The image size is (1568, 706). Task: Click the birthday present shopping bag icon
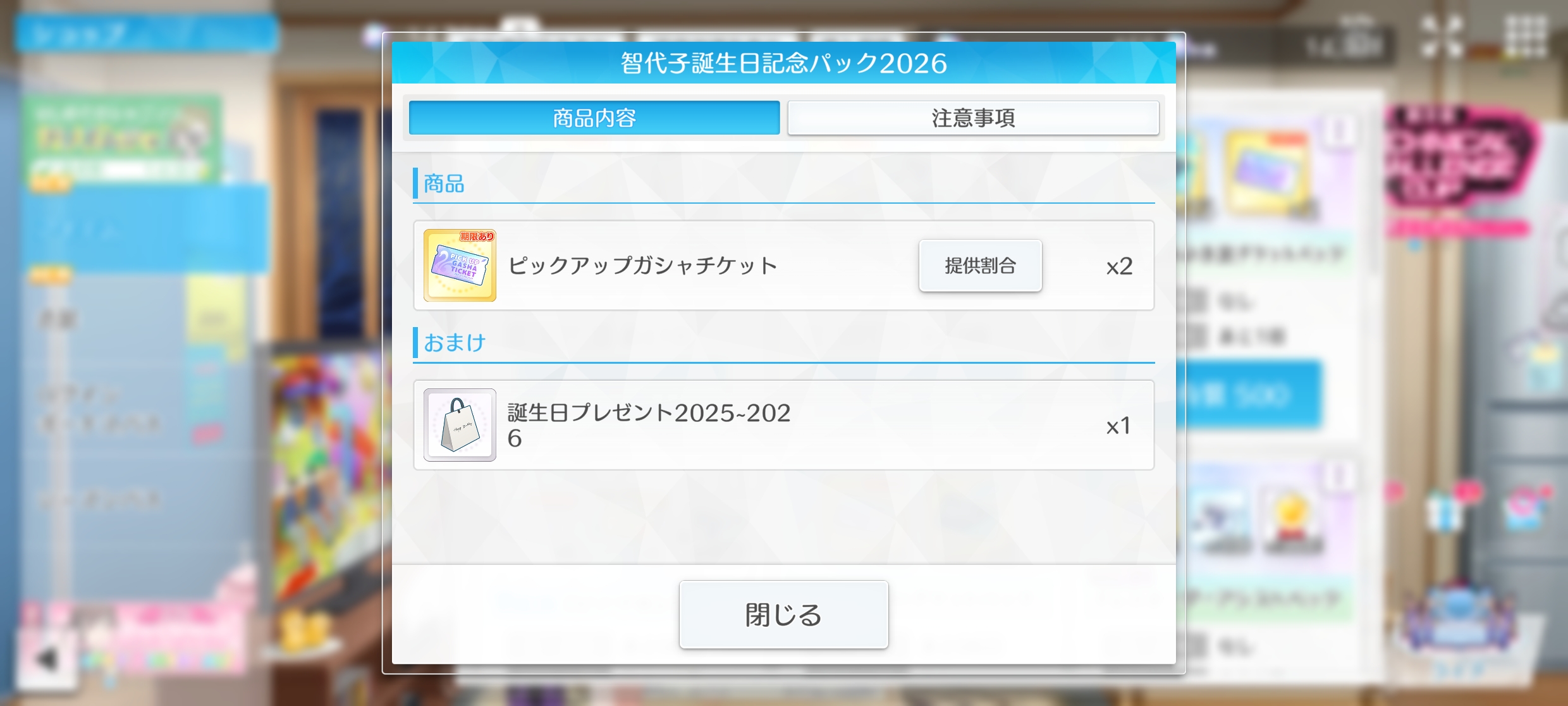pos(460,424)
